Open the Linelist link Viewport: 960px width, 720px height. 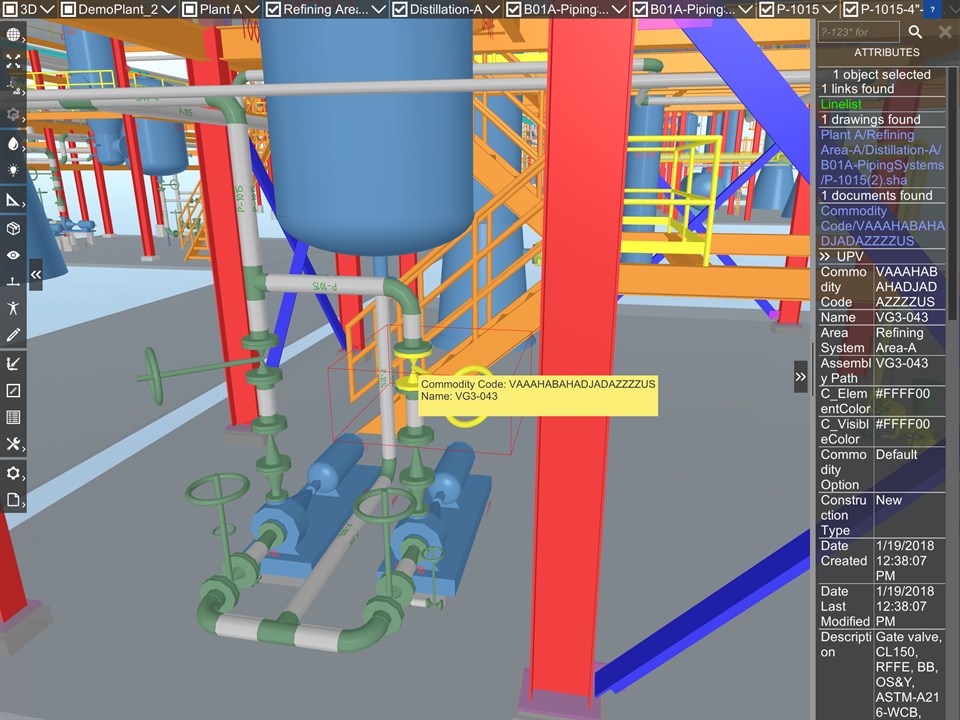coord(841,104)
